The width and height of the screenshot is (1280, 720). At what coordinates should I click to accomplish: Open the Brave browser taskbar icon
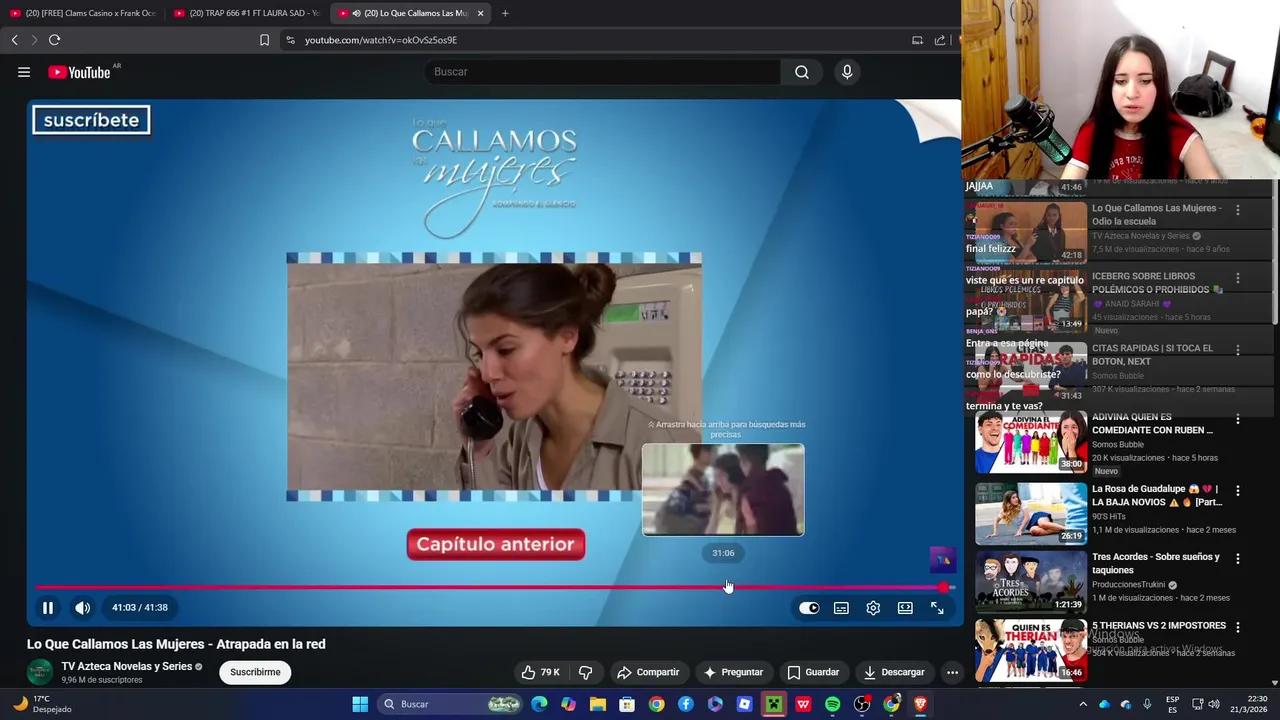click(x=920, y=704)
